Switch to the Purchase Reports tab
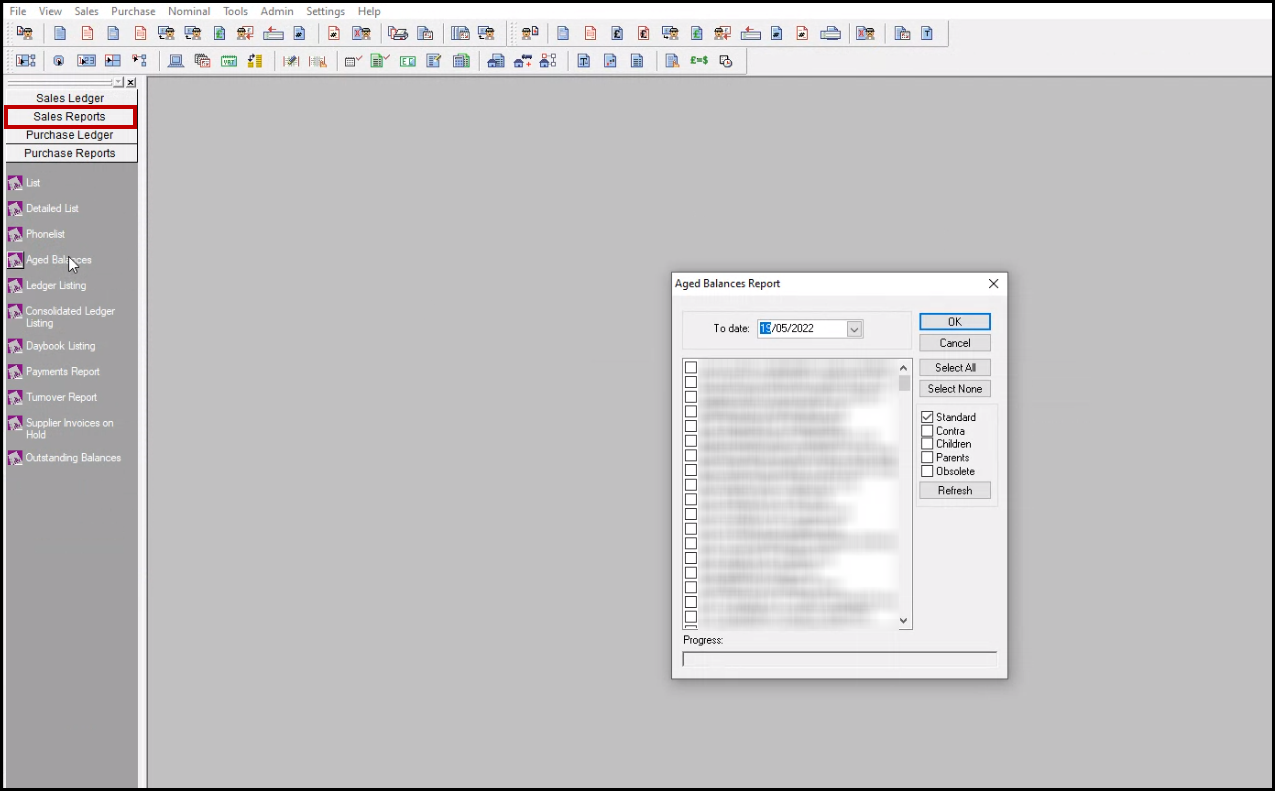Image resolution: width=1275 pixels, height=791 pixels. [70, 153]
